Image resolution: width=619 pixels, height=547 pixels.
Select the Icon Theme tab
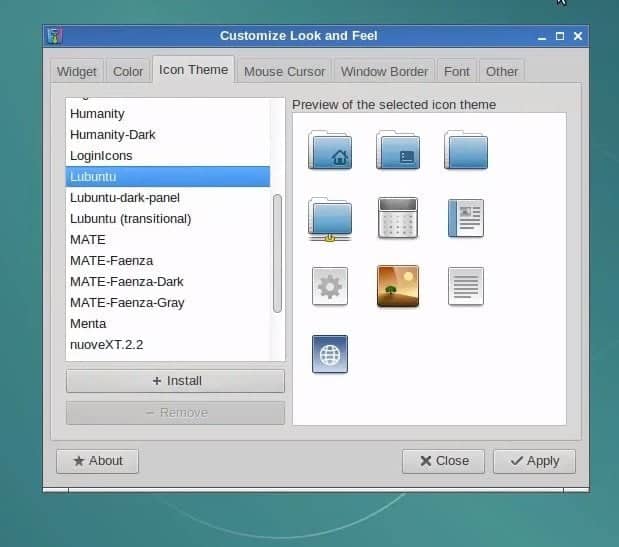click(x=193, y=69)
